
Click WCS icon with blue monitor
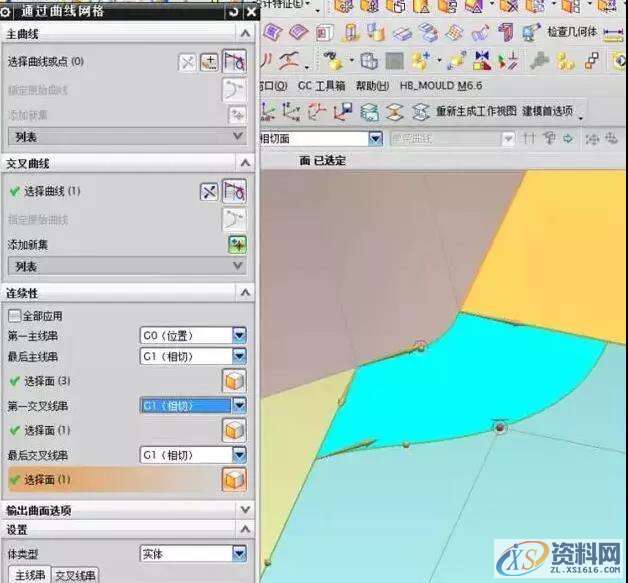(x=344, y=111)
